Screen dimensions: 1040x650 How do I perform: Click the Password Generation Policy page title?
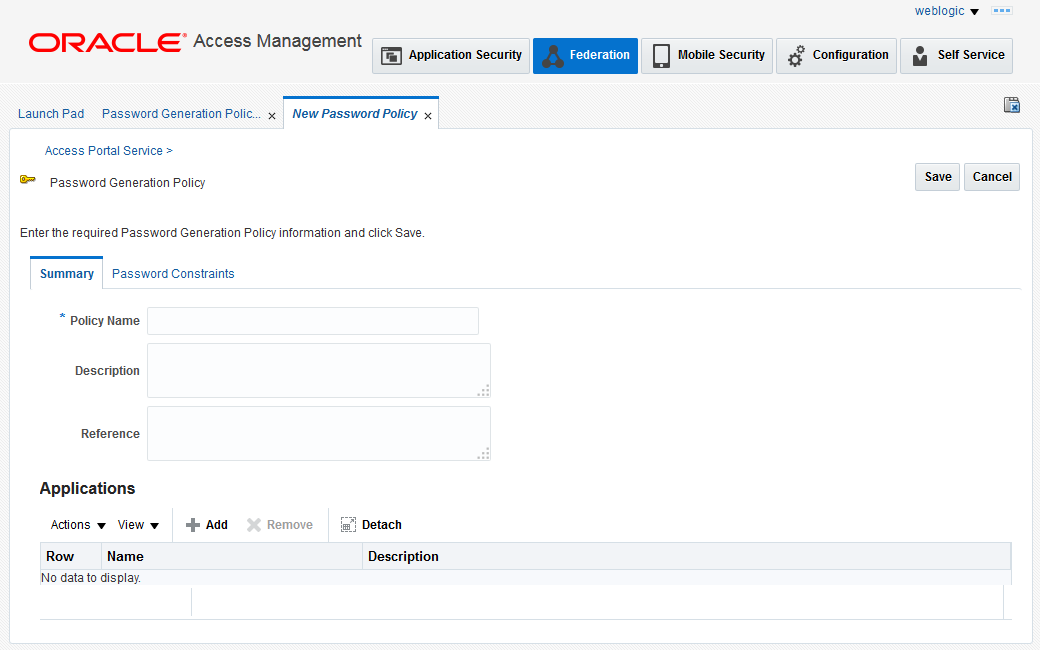pos(127,182)
